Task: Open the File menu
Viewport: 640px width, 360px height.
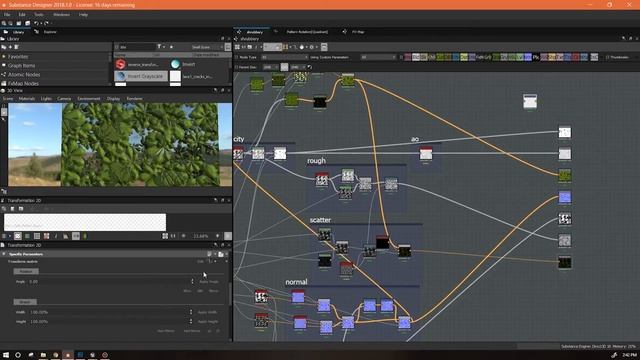Action: point(7,15)
